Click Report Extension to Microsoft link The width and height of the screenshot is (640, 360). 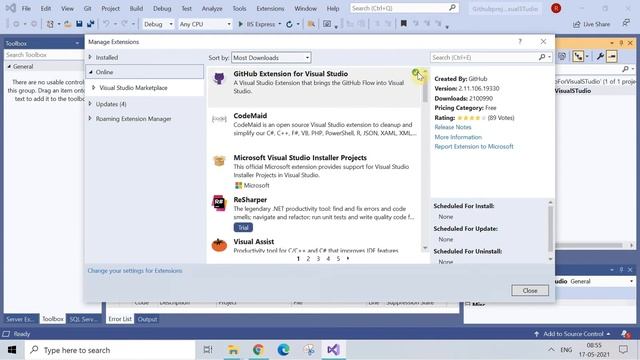(474, 147)
